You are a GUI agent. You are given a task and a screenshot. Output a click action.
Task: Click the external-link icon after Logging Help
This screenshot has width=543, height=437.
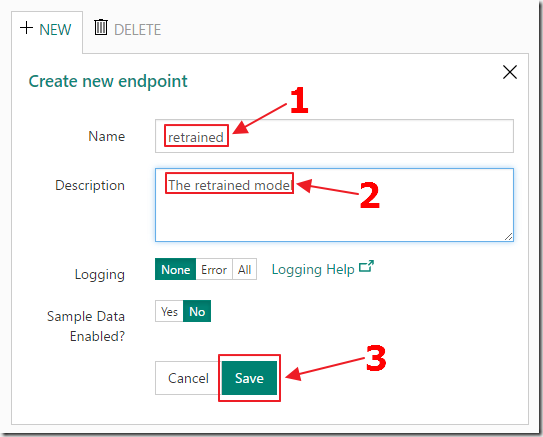(366, 266)
